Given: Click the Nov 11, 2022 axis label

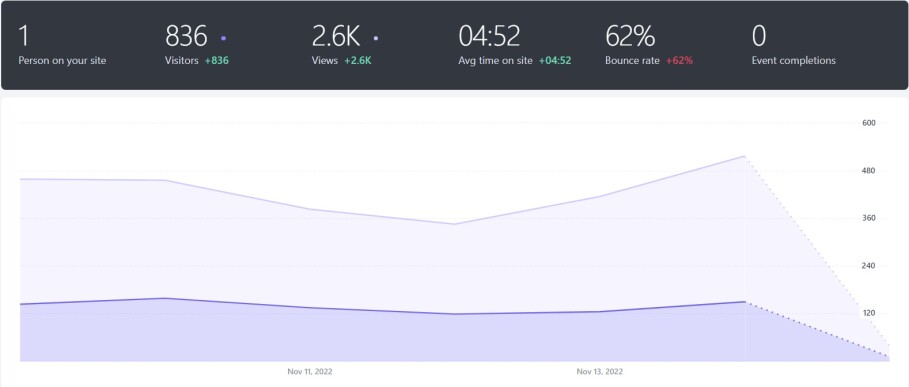Looking at the screenshot, I should (x=310, y=371).
